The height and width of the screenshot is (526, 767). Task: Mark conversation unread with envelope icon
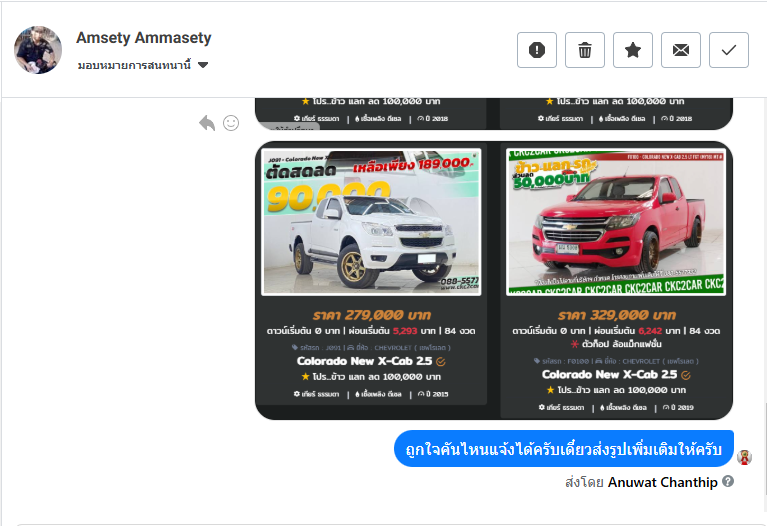(x=680, y=50)
